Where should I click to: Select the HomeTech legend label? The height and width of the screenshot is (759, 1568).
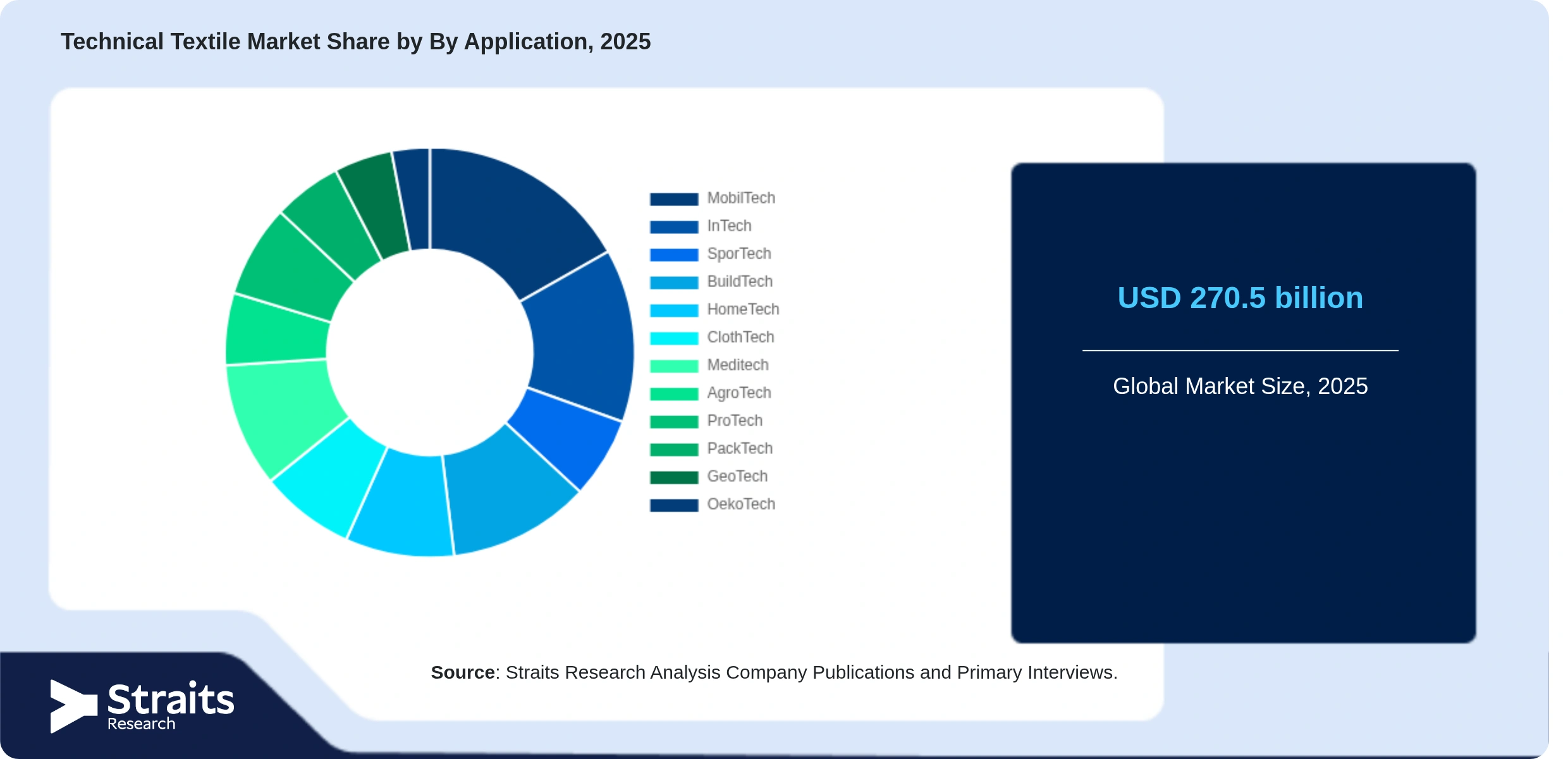743,309
